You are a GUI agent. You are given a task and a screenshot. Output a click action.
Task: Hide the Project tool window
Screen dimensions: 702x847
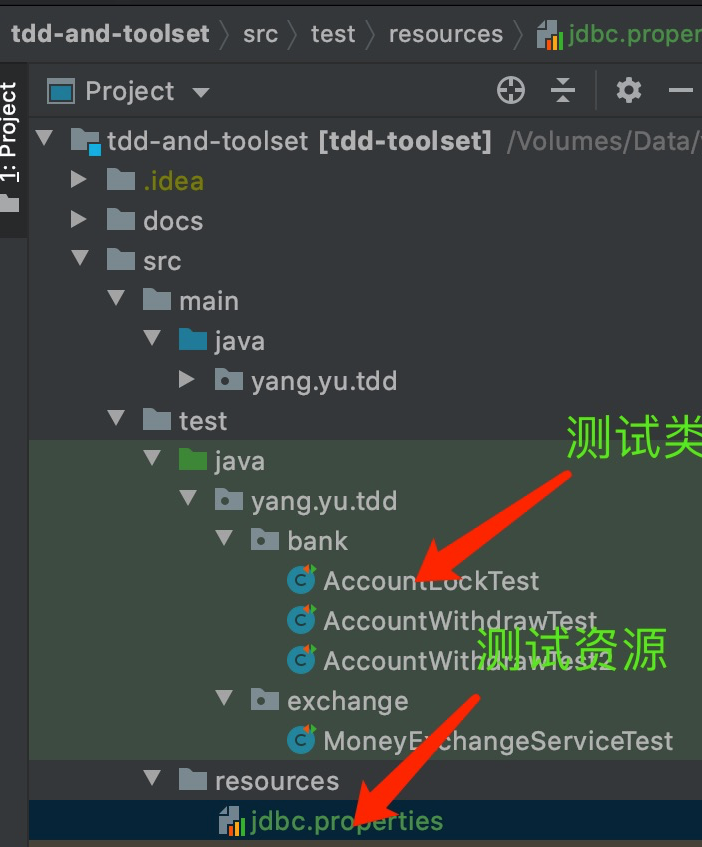click(679, 90)
